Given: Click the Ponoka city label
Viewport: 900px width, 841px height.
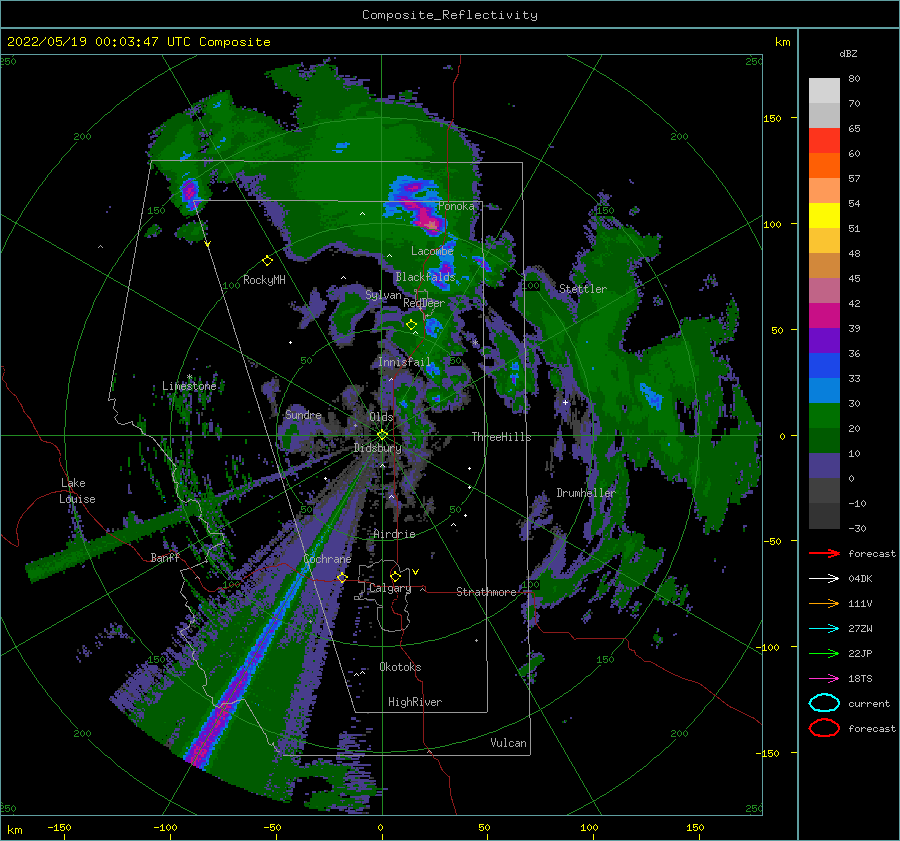Looking at the screenshot, I should (x=456, y=206).
